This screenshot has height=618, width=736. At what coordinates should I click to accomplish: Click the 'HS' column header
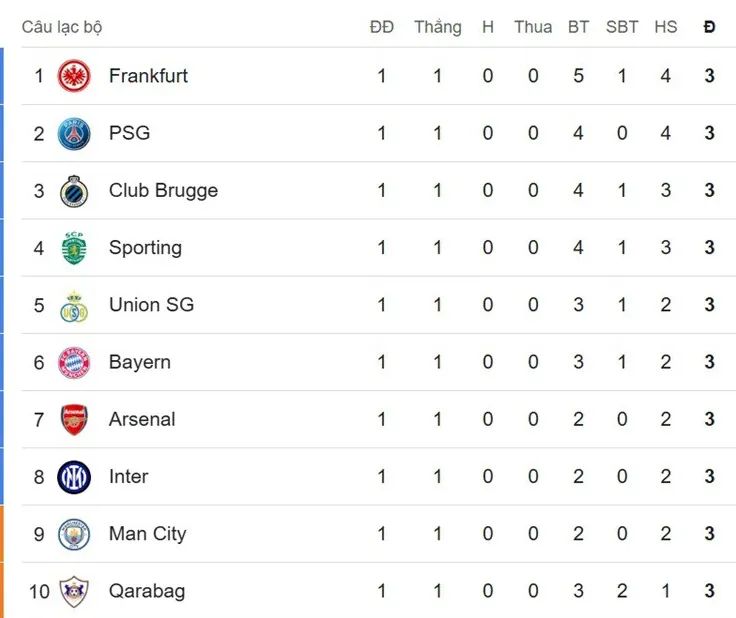coord(666,27)
